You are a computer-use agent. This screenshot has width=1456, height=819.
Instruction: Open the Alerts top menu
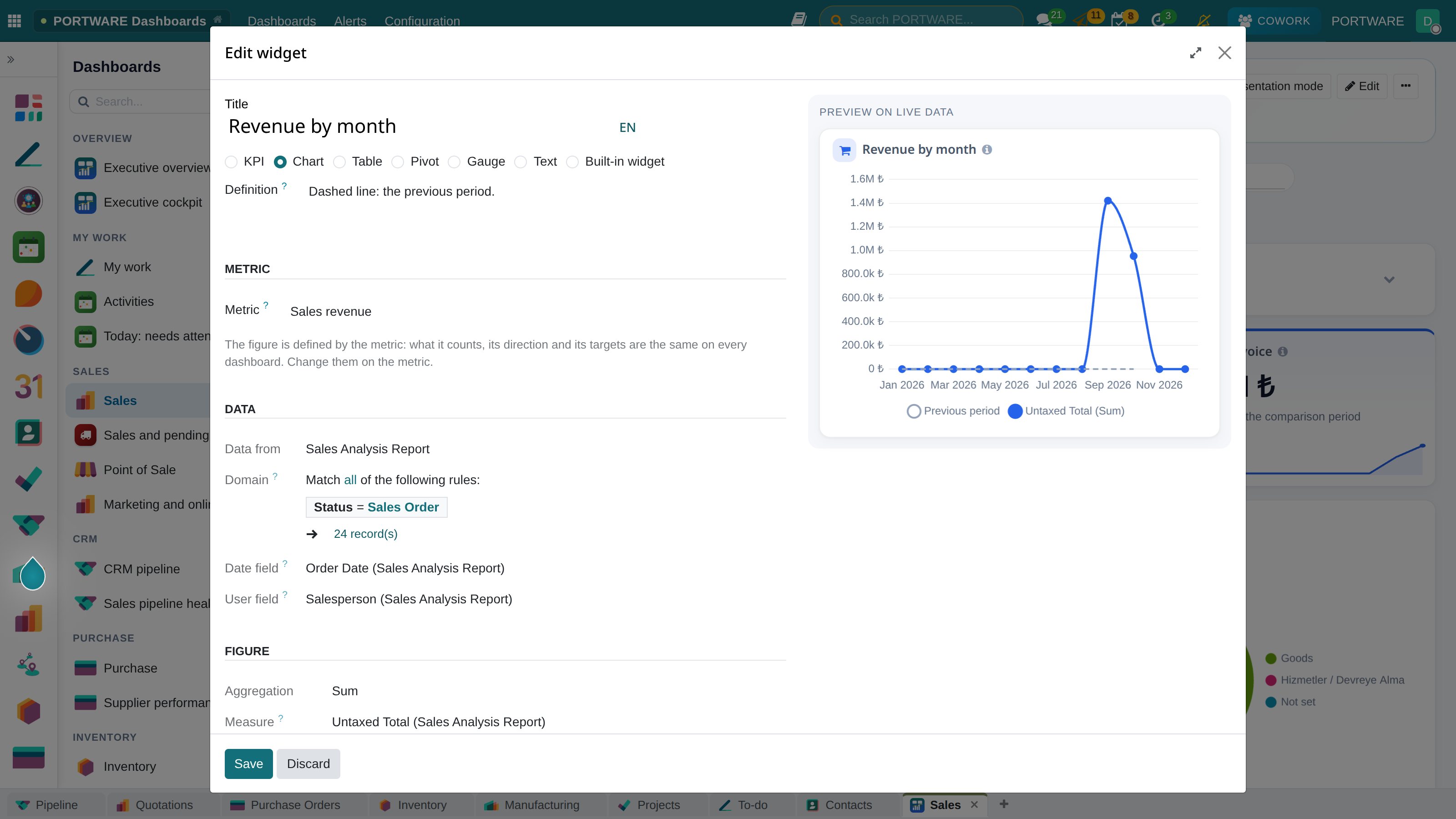[350, 21]
